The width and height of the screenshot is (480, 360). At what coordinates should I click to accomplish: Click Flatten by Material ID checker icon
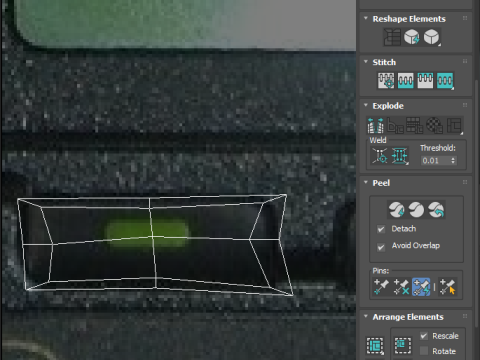434,125
